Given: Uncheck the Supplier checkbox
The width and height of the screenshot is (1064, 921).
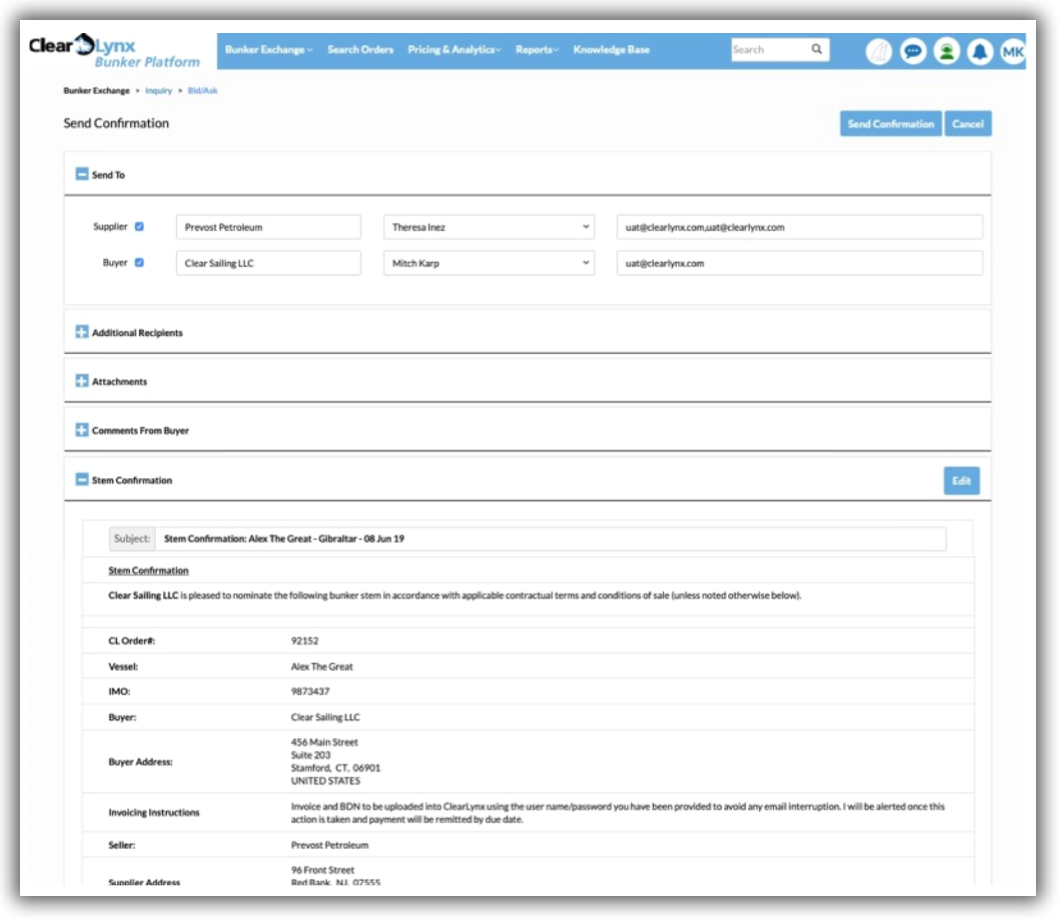Looking at the screenshot, I should (139, 227).
